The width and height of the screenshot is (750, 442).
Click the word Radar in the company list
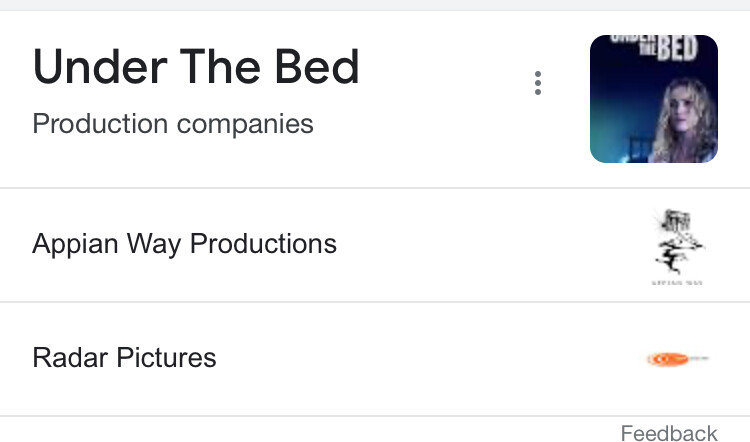pyautogui.click(x=71, y=358)
